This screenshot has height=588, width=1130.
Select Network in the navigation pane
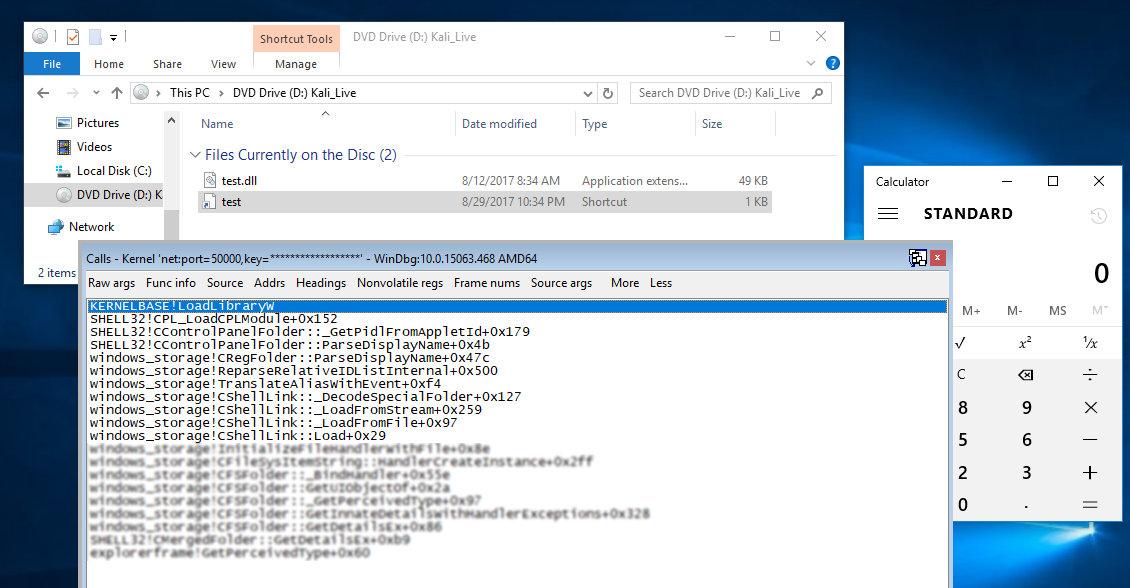pyautogui.click(x=92, y=227)
